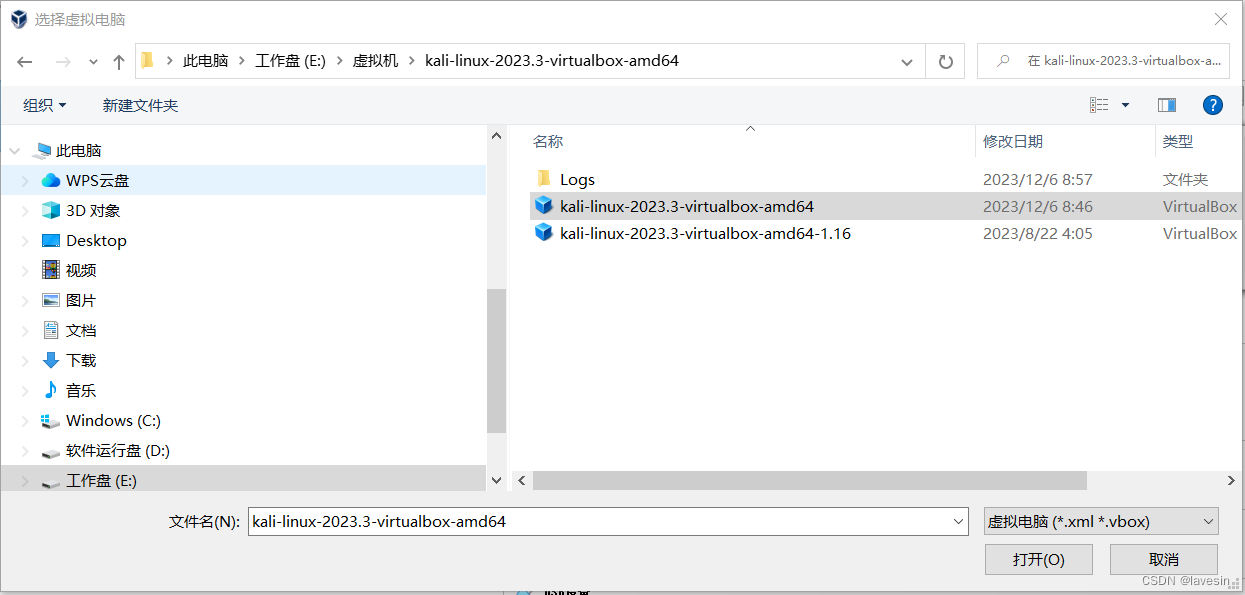The width and height of the screenshot is (1245, 595).
Task: Click the 打开(O) button
Action: tap(1038, 559)
